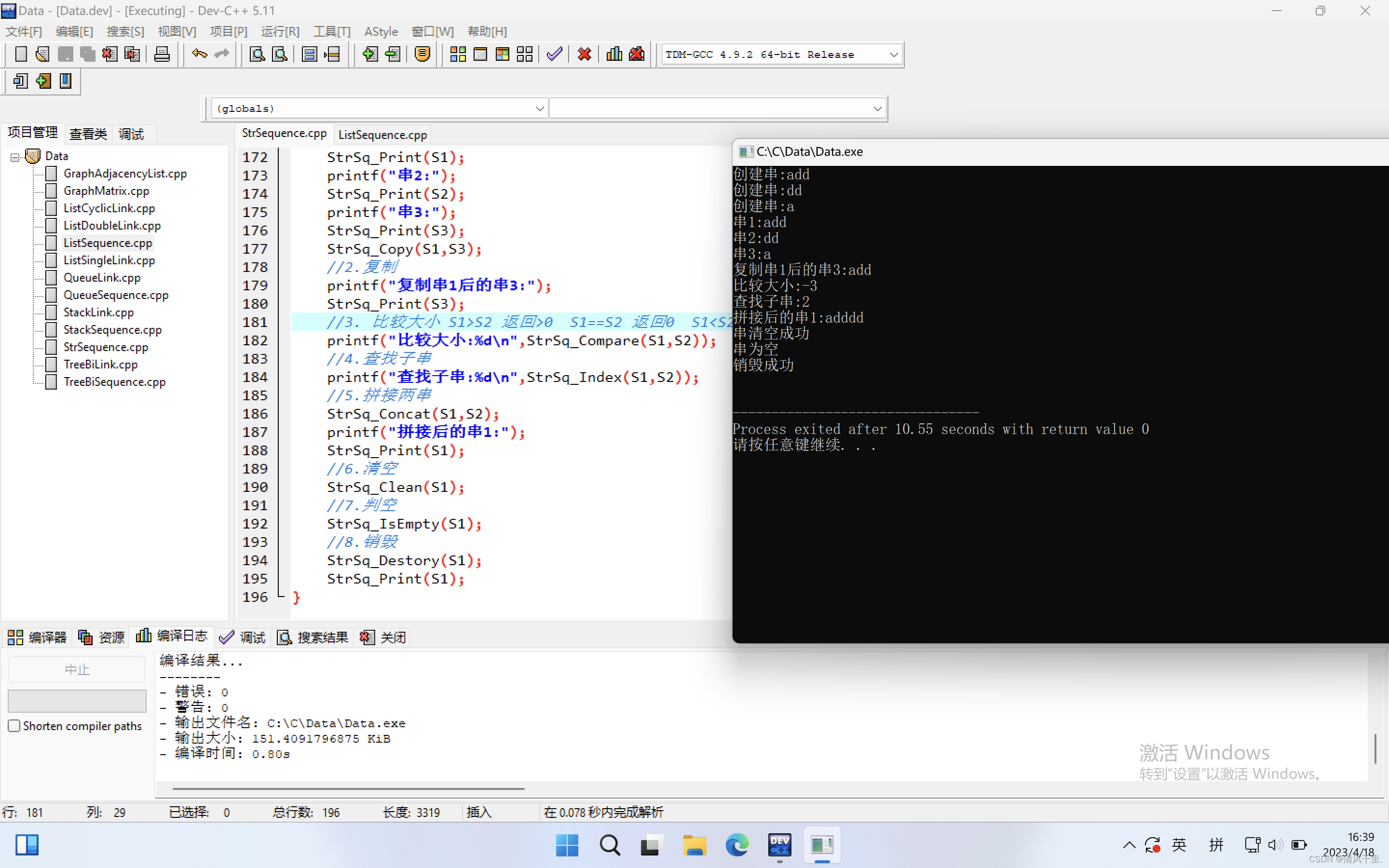This screenshot has height=868, width=1389.
Task: Click the Undo arrow icon
Action: [x=199, y=54]
